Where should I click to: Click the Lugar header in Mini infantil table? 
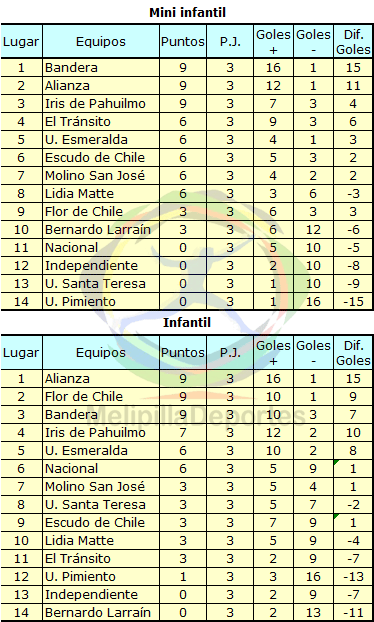(x=21, y=42)
